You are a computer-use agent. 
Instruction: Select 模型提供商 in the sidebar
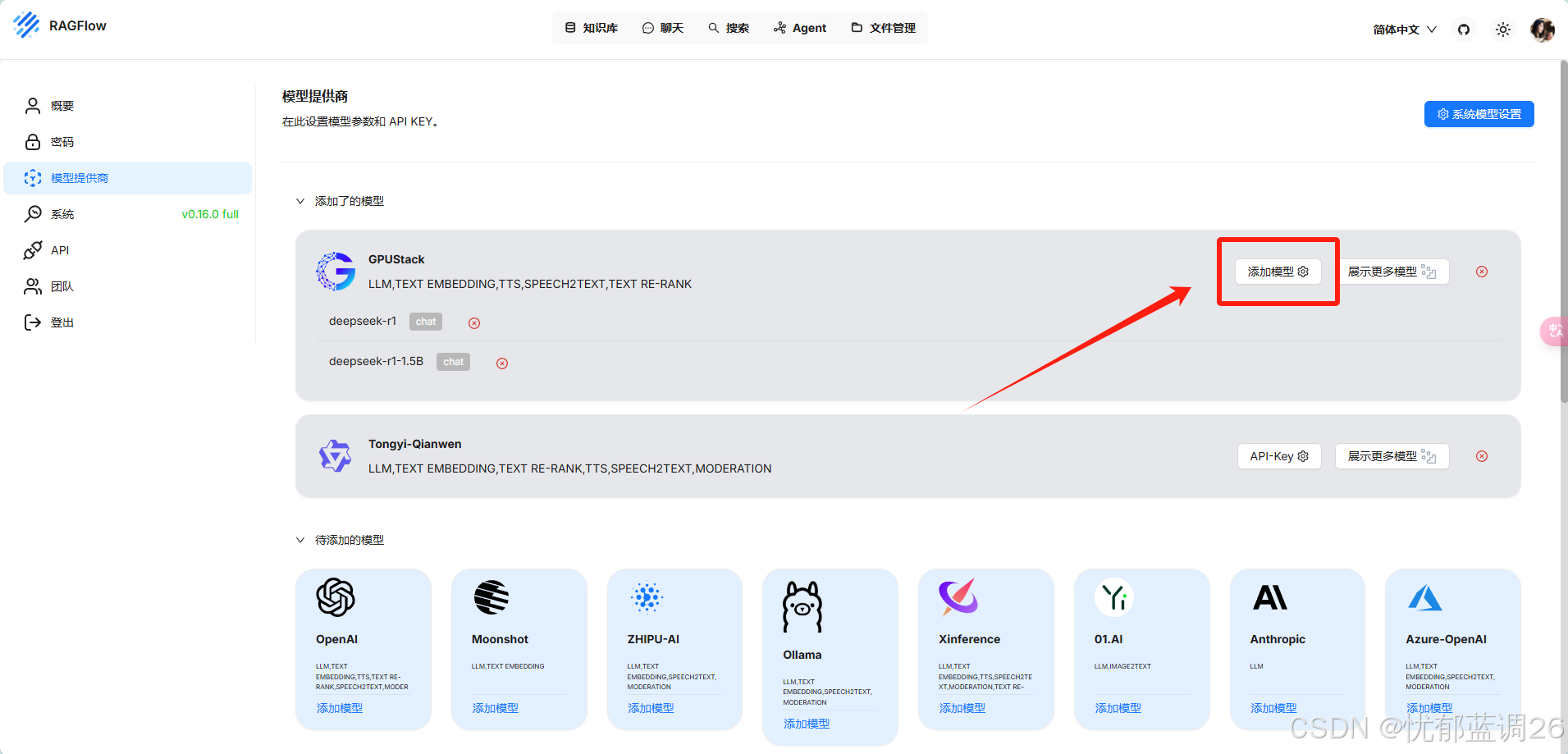(128, 178)
